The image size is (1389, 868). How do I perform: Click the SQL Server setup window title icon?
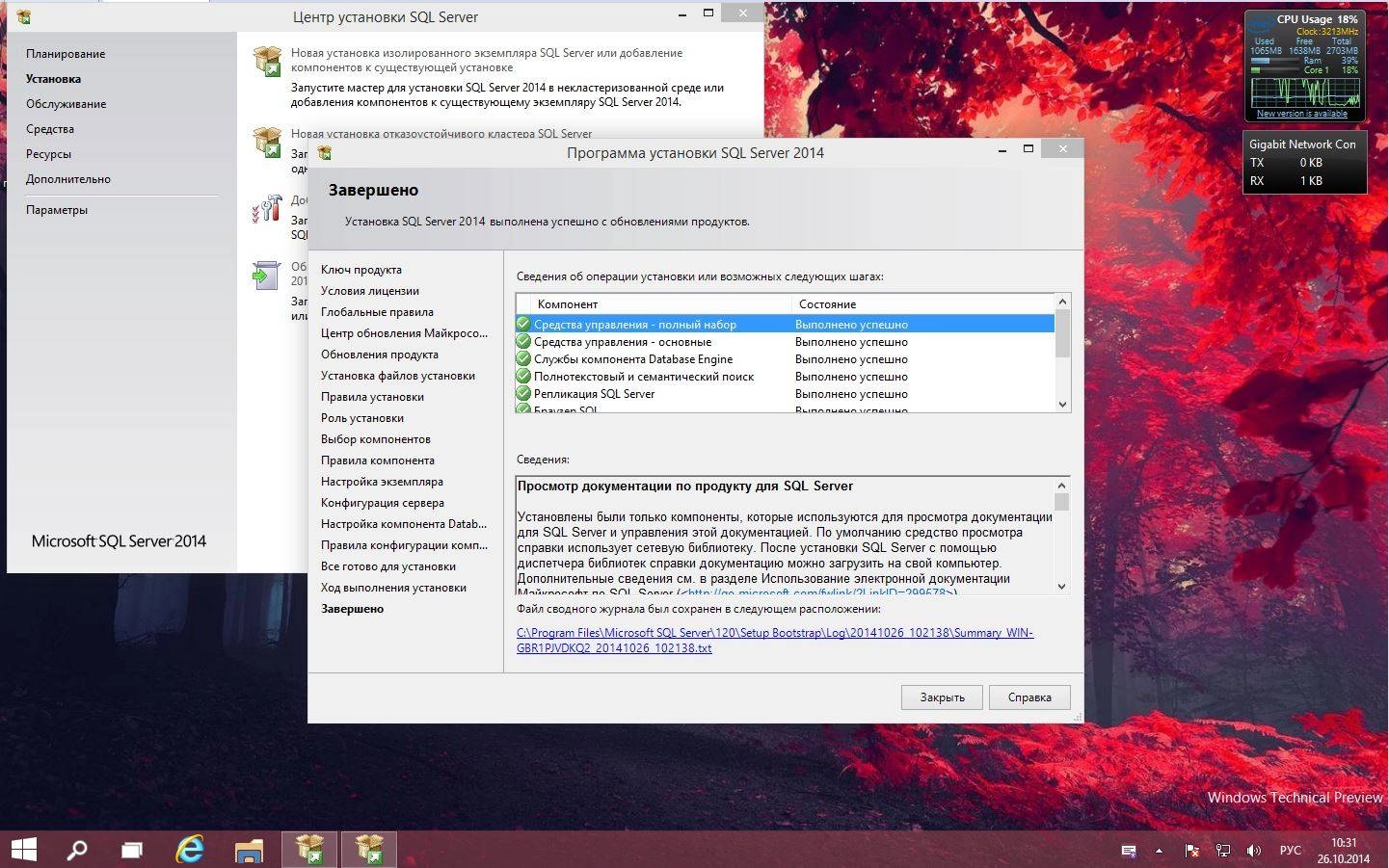(x=325, y=152)
